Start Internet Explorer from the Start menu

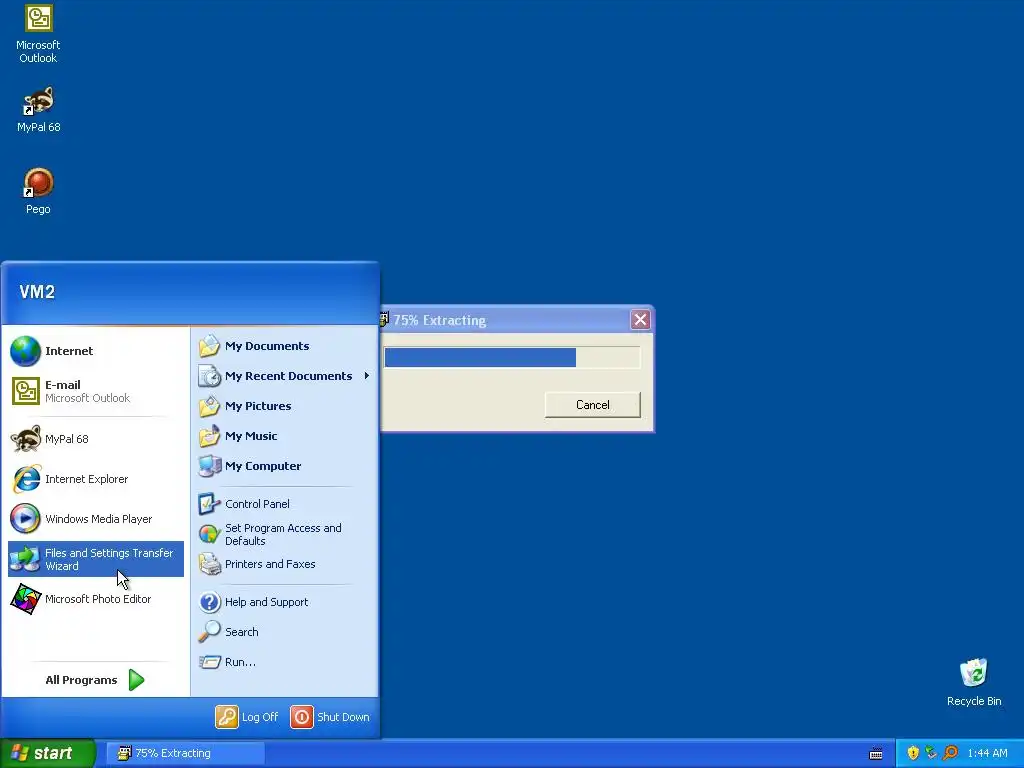[96, 479]
